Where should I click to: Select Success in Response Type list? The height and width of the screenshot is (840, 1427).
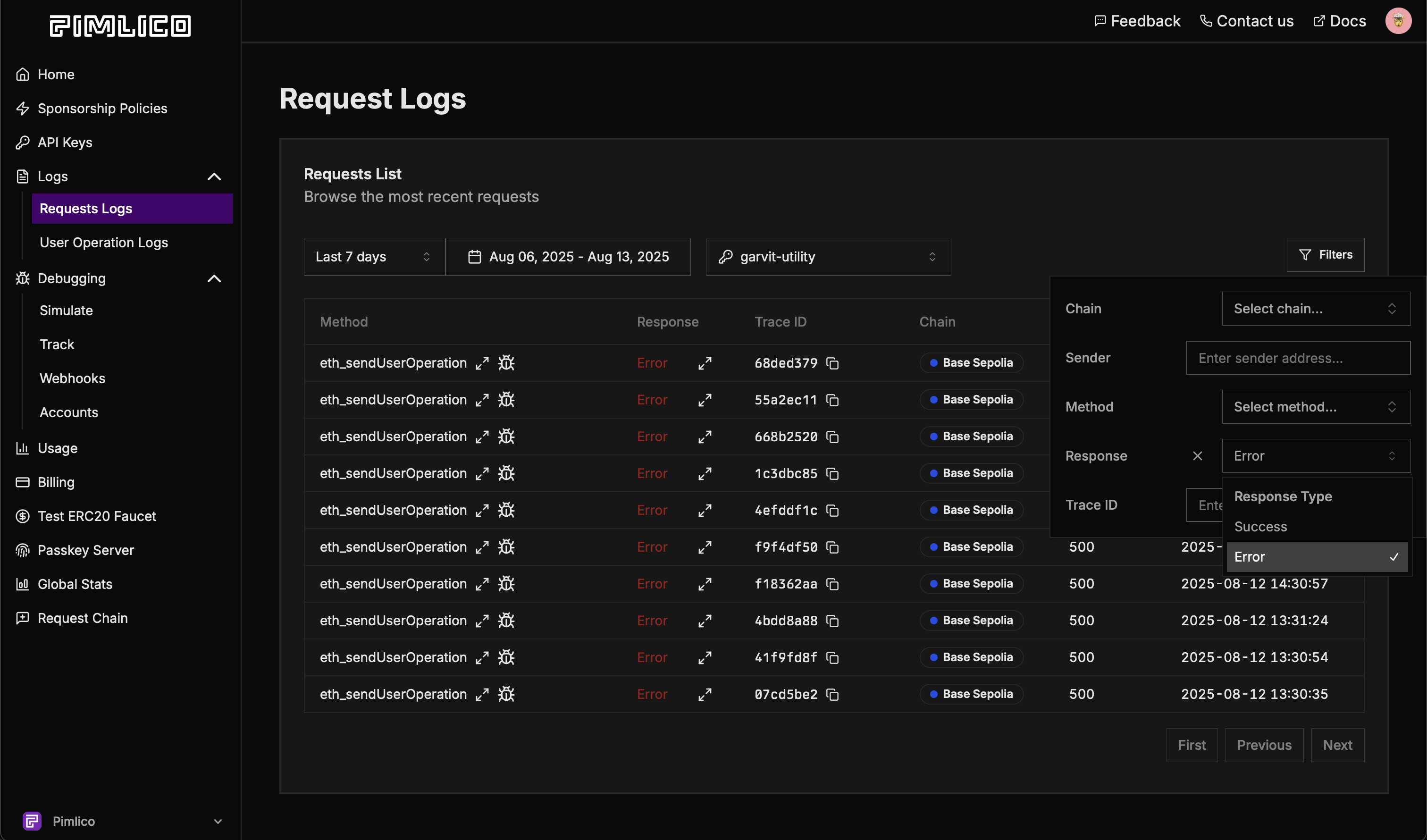1317,527
